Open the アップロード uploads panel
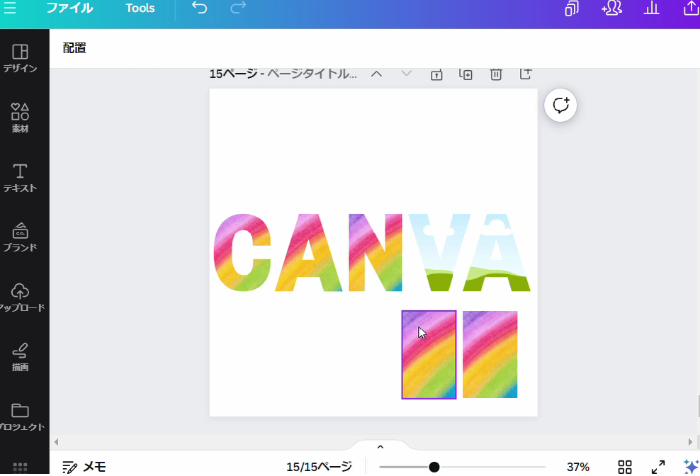 [21, 297]
